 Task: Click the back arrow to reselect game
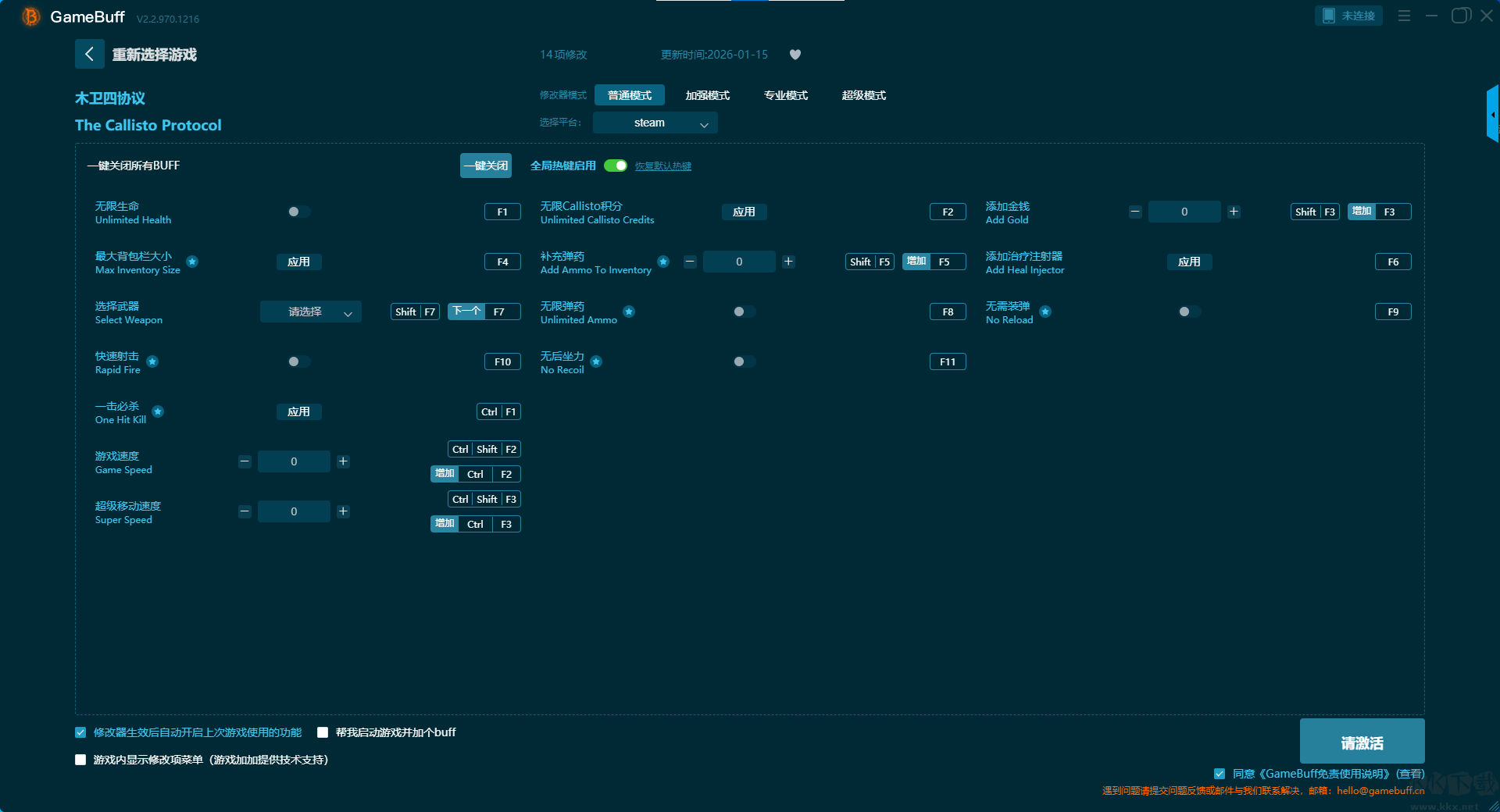(x=89, y=54)
